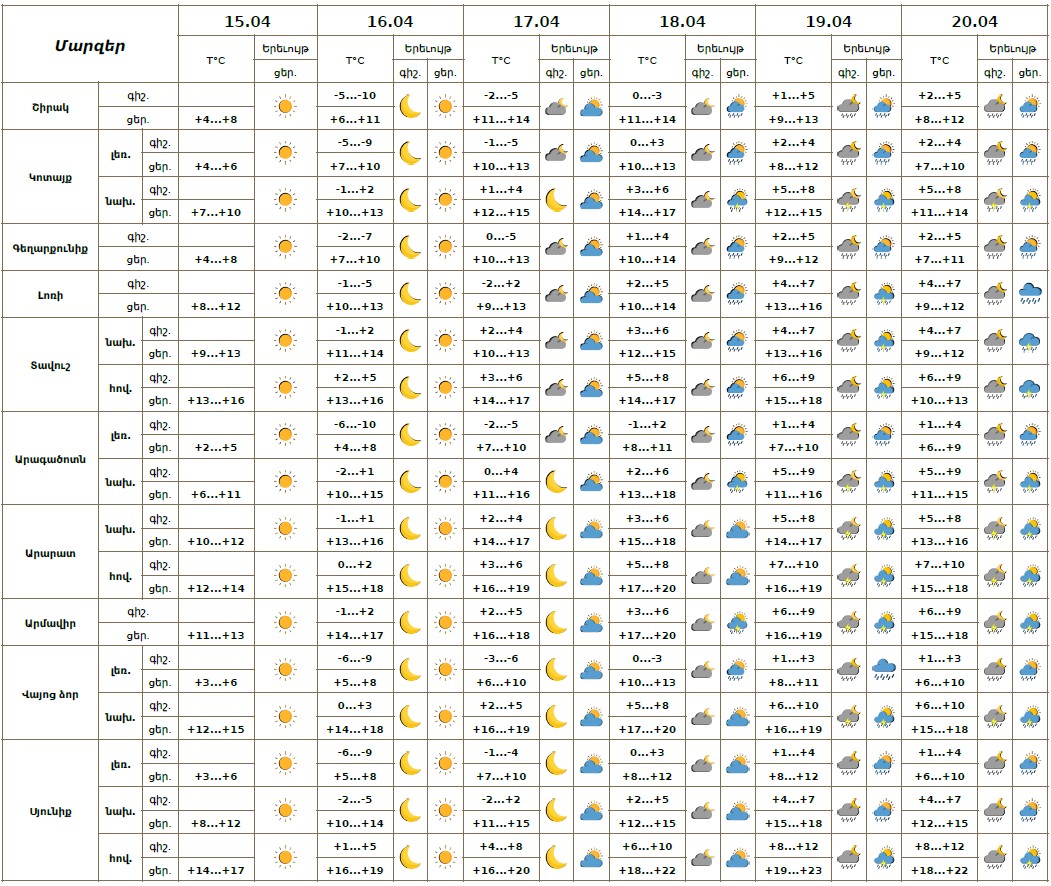Click the night moon icon for Շիրակ on 16.04
Viewport: 1051px width, 886px height.
click(x=410, y=106)
